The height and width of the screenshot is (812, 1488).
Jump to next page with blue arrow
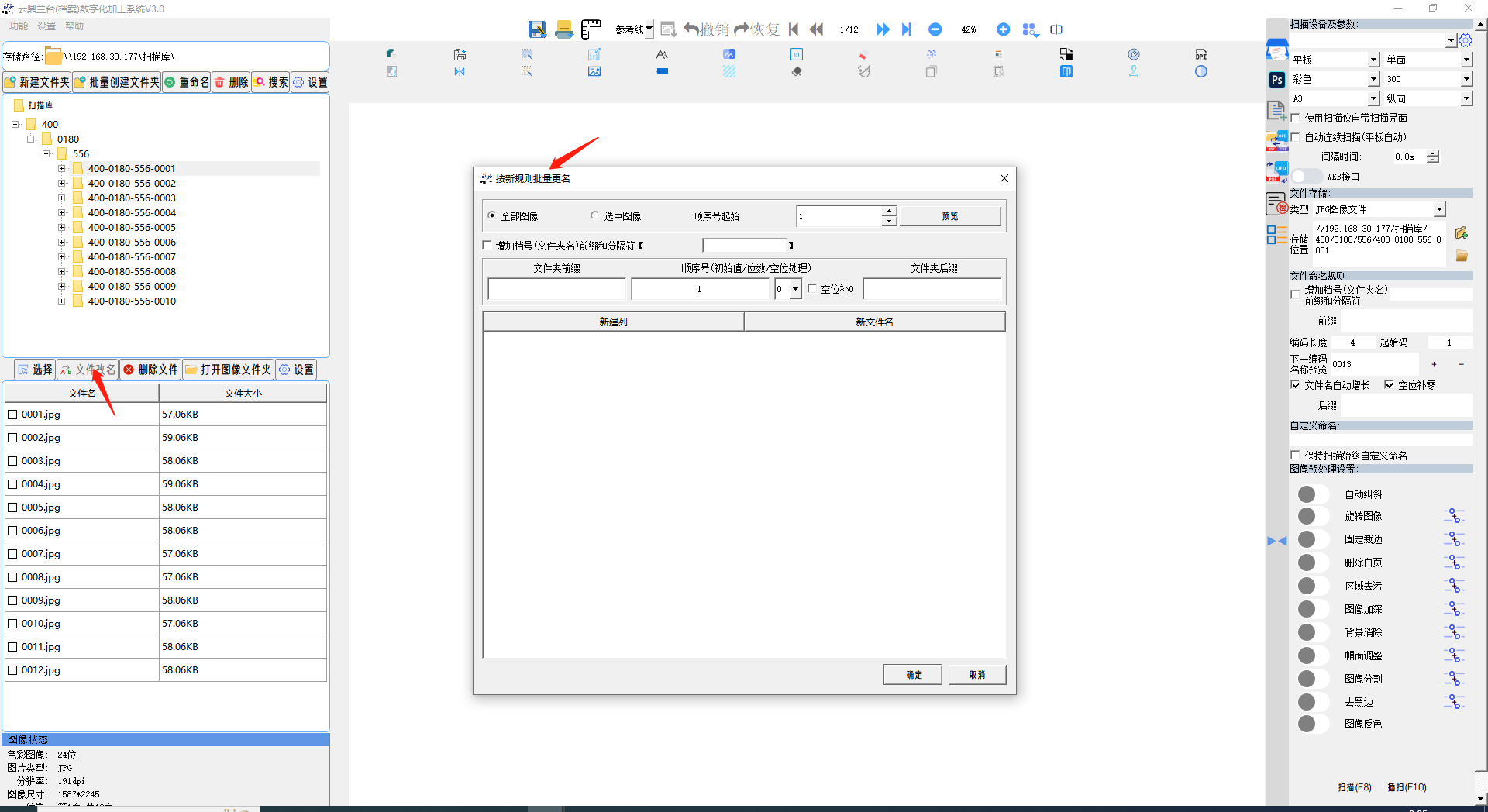click(882, 29)
